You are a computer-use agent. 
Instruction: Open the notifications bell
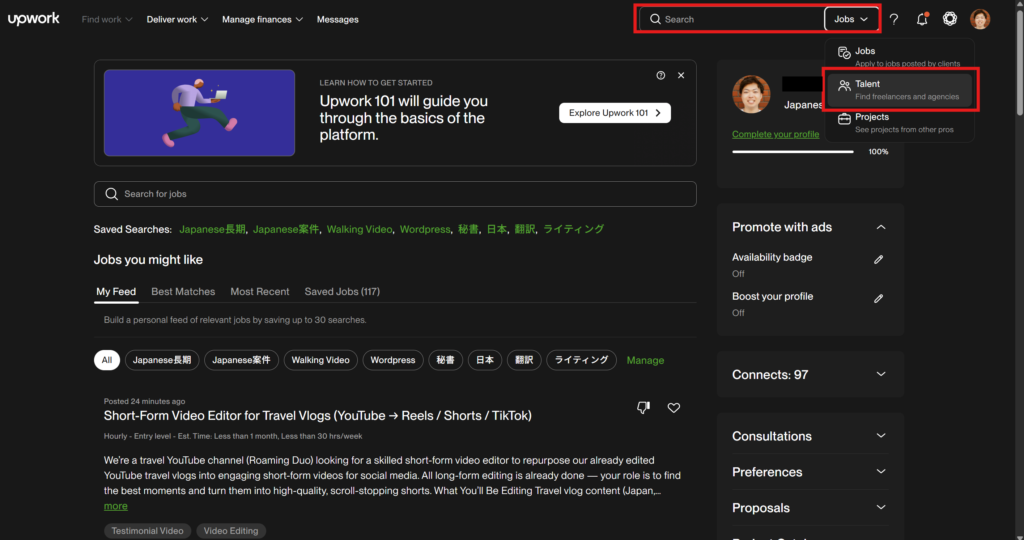point(922,19)
